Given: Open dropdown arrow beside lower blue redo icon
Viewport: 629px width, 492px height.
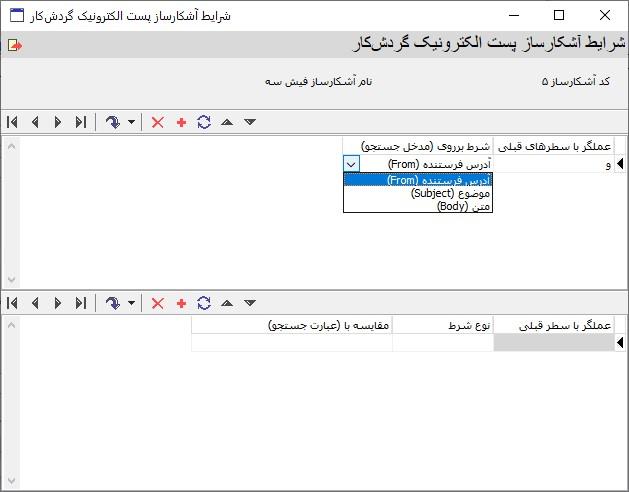Looking at the screenshot, I should [x=131, y=303].
